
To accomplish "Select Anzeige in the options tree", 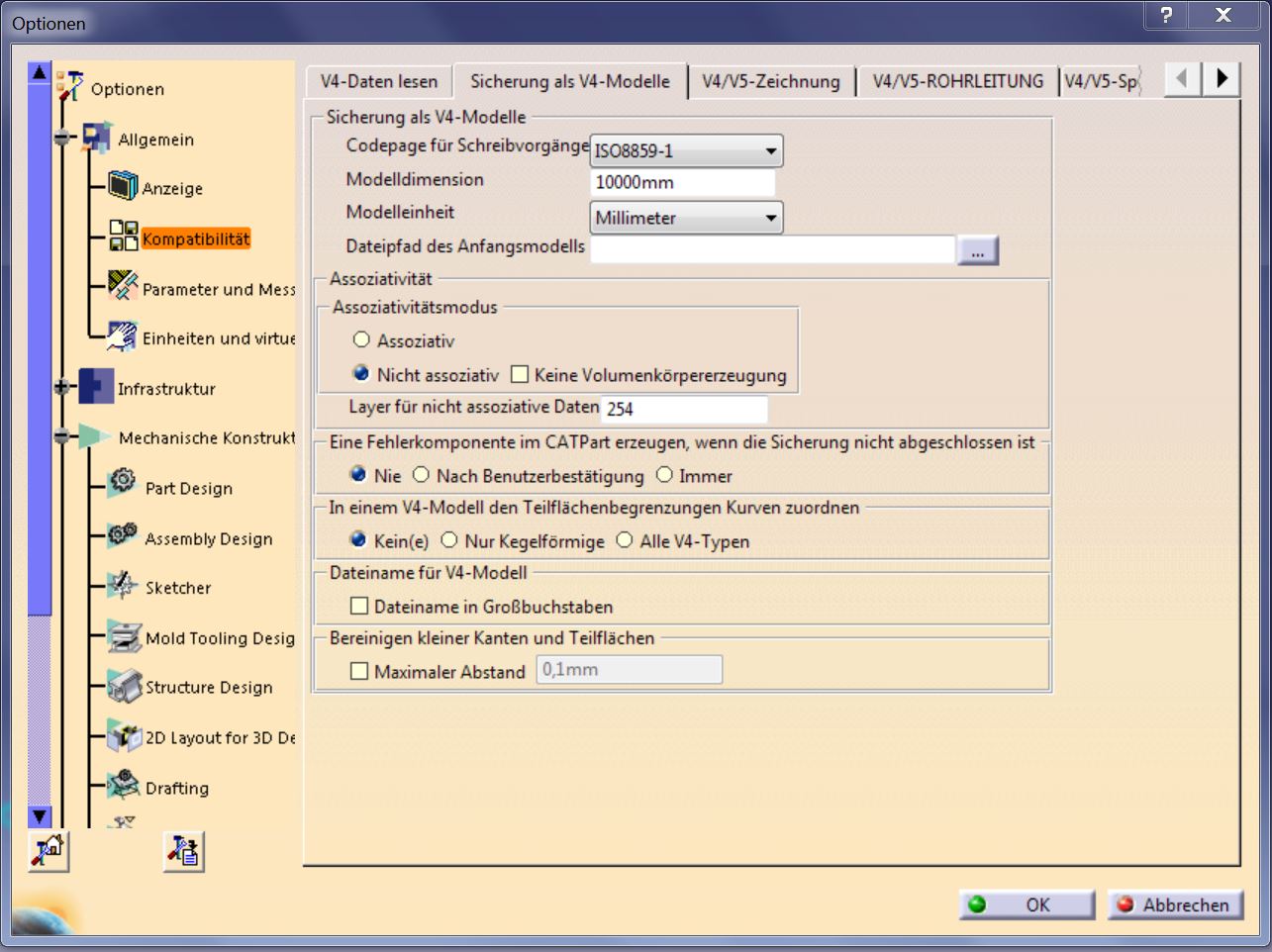I will [x=172, y=188].
